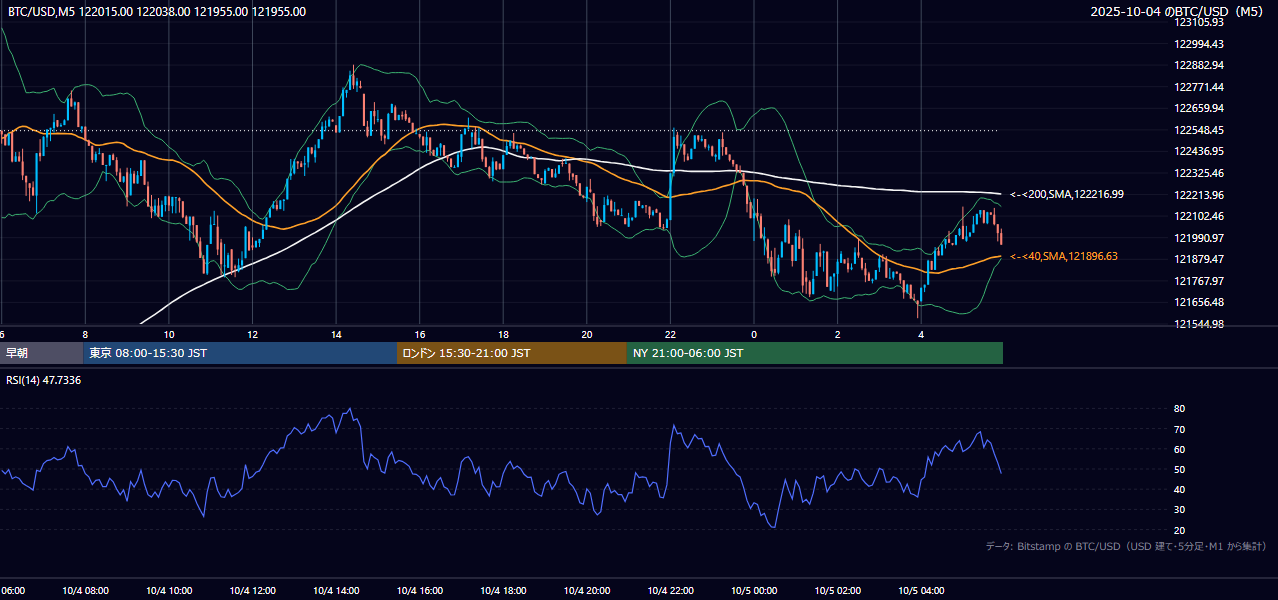
Task: Click the bottom time label 10/5 02:00
Action: [838, 591]
